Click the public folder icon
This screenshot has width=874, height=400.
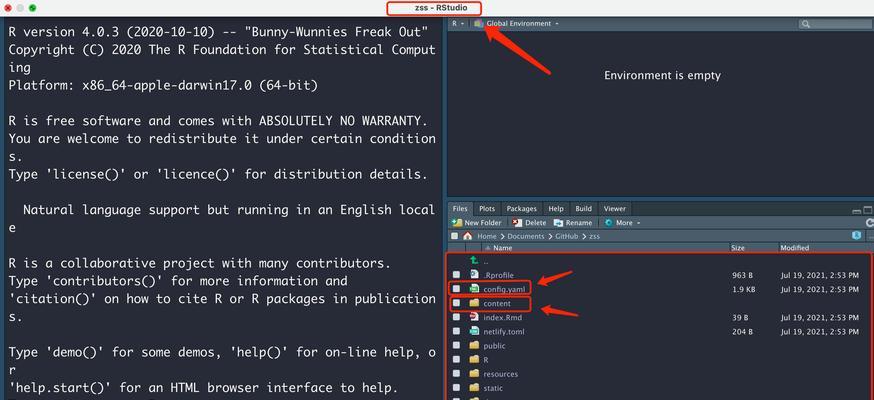tap(474, 345)
